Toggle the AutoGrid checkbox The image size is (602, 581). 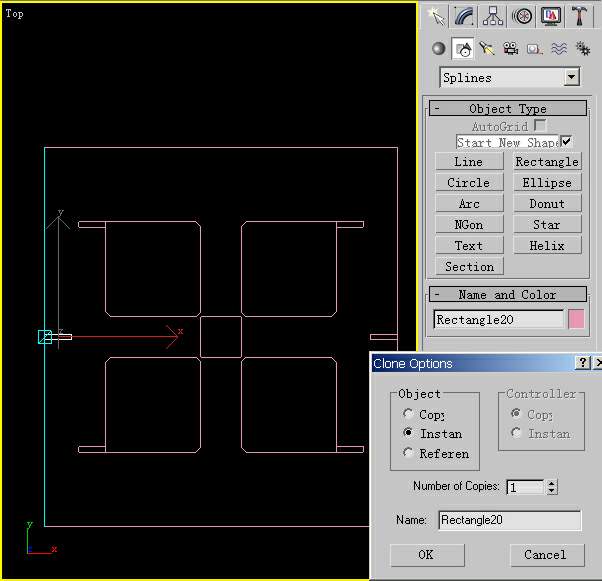539,125
